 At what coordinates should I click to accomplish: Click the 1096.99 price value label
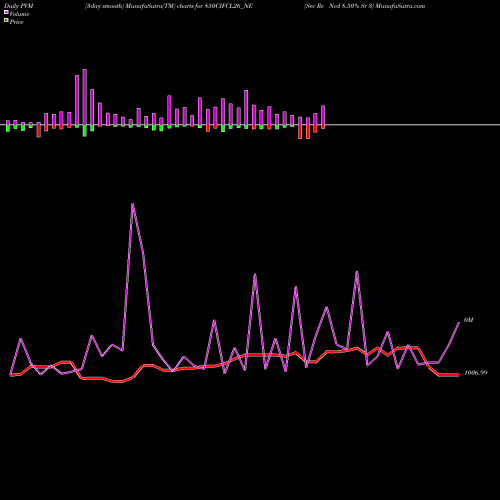476,373
